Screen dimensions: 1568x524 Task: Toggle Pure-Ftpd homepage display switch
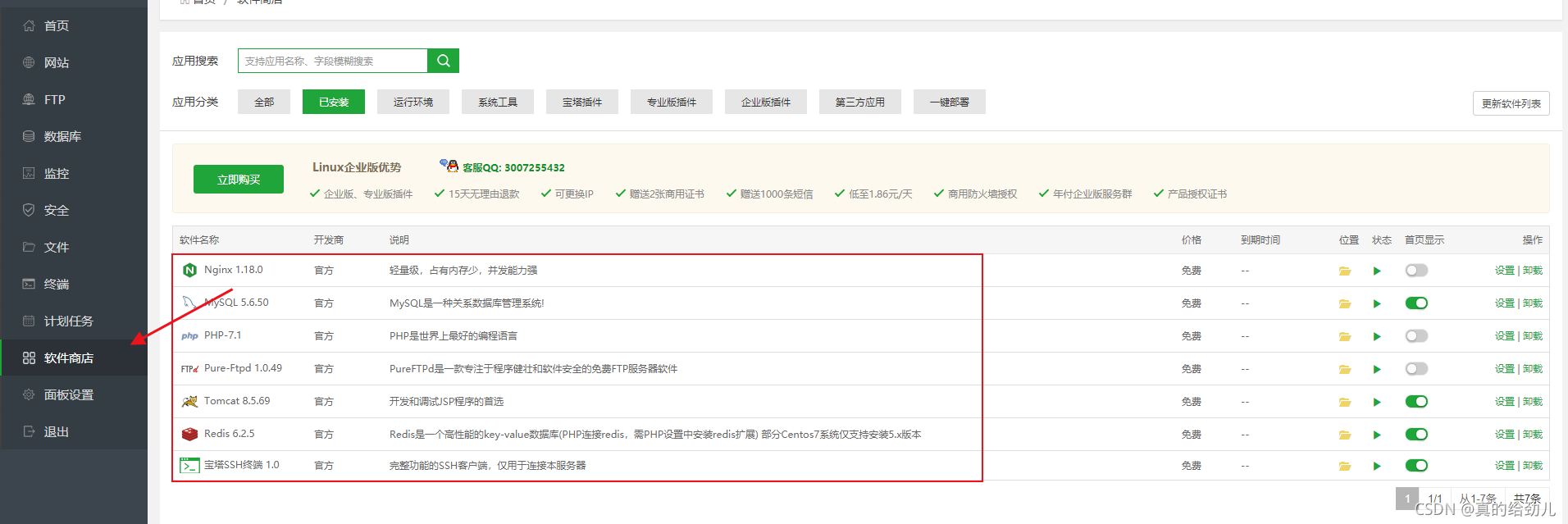pos(1416,369)
